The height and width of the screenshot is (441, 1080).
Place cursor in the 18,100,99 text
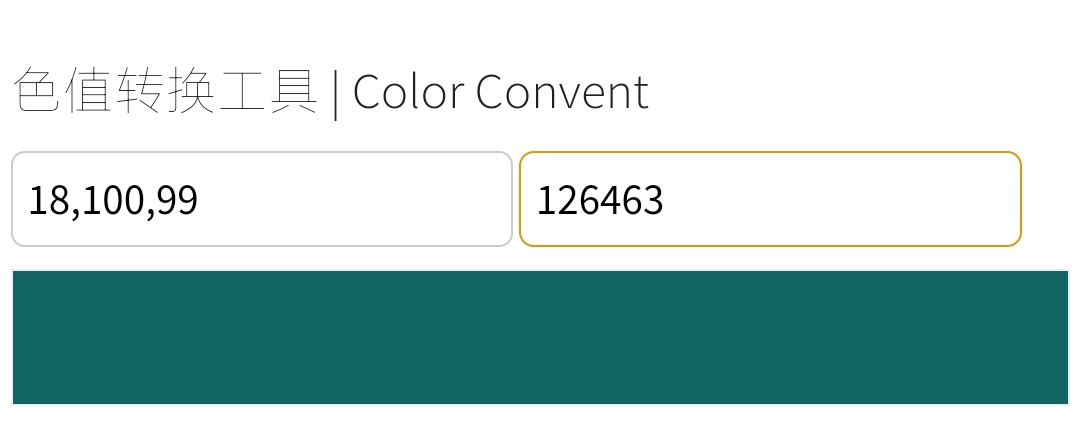[x=112, y=200]
